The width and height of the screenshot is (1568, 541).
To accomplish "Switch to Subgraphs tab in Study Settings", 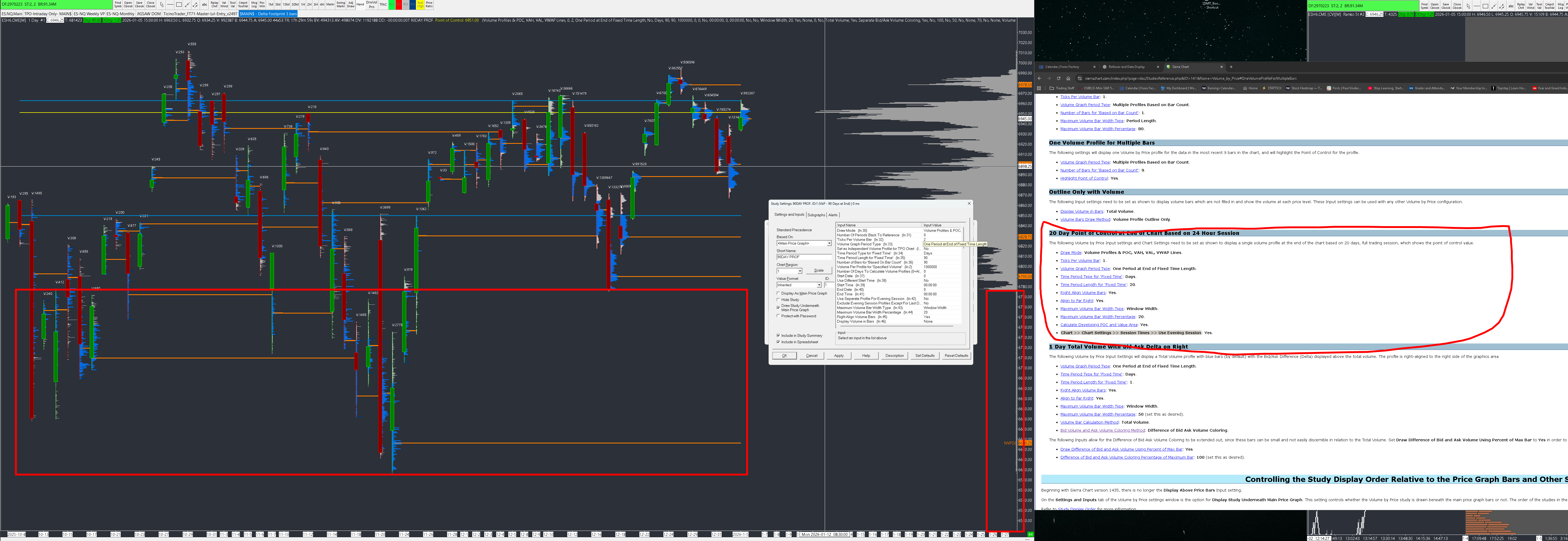I will [816, 215].
